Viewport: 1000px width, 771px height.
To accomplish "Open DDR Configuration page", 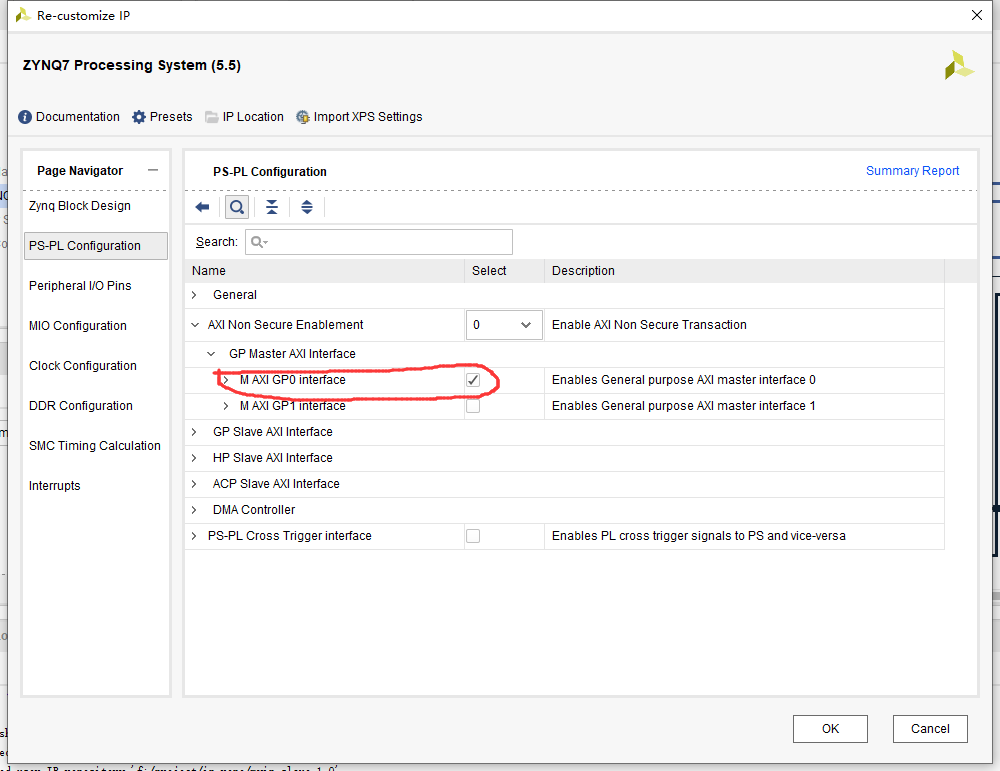I will pos(81,406).
